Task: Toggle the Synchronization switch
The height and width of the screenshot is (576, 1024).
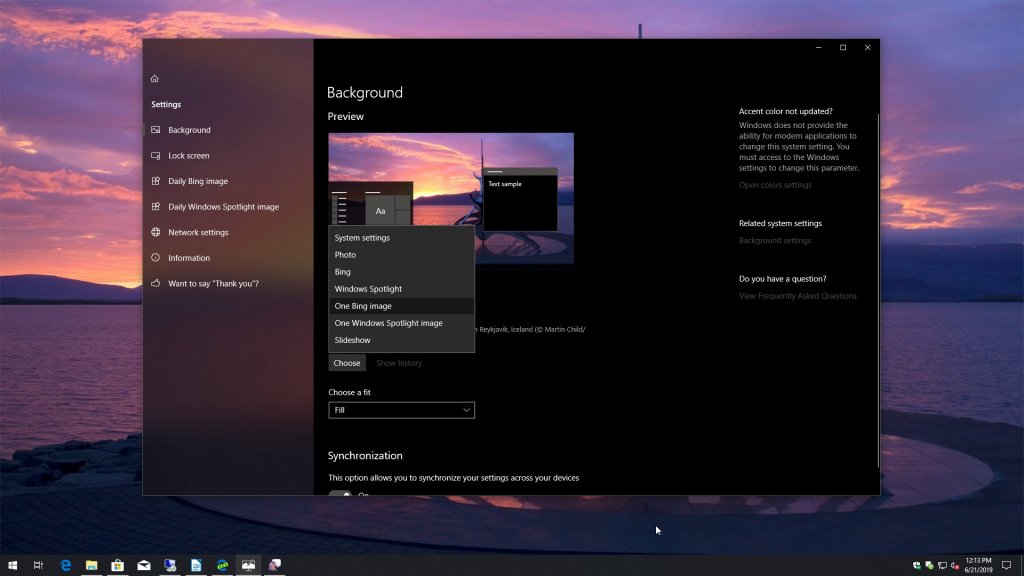Action: (x=340, y=493)
